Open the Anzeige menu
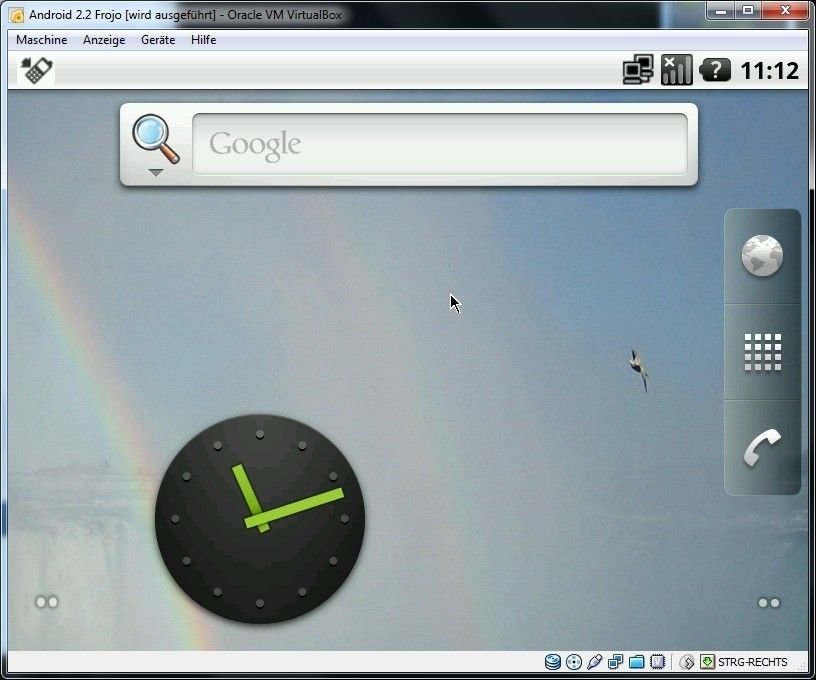 (104, 40)
